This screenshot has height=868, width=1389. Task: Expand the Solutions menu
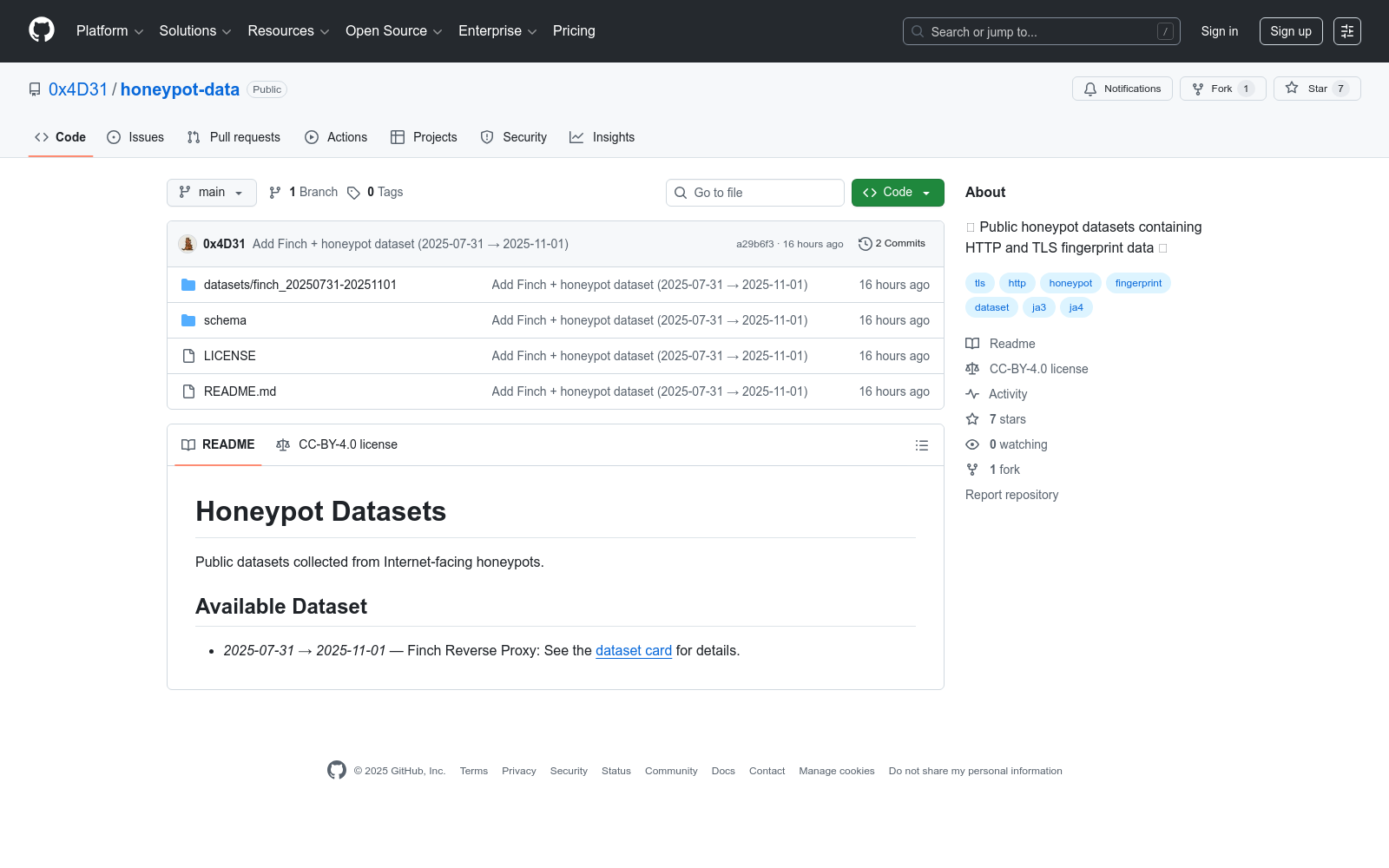(x=195, y=31)
